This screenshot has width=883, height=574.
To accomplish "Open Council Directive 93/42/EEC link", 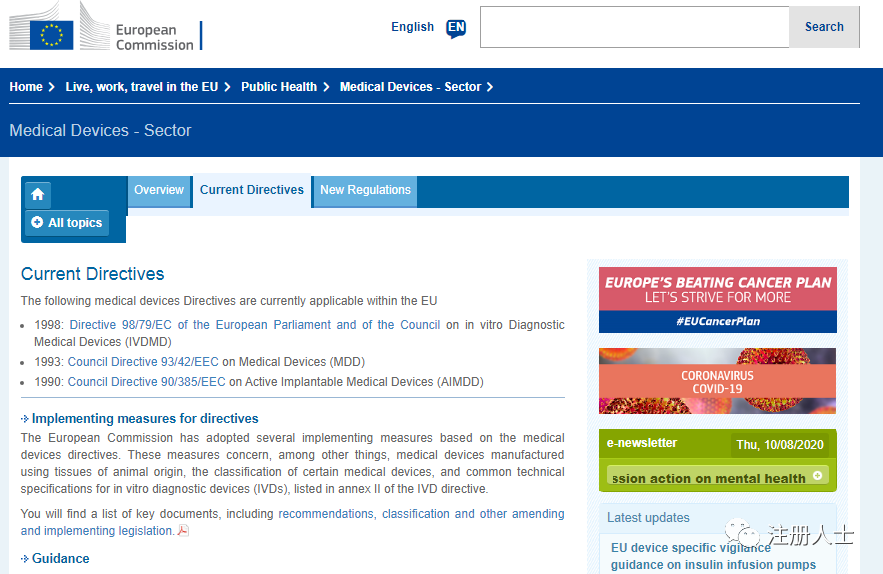I will coord(143,362).
